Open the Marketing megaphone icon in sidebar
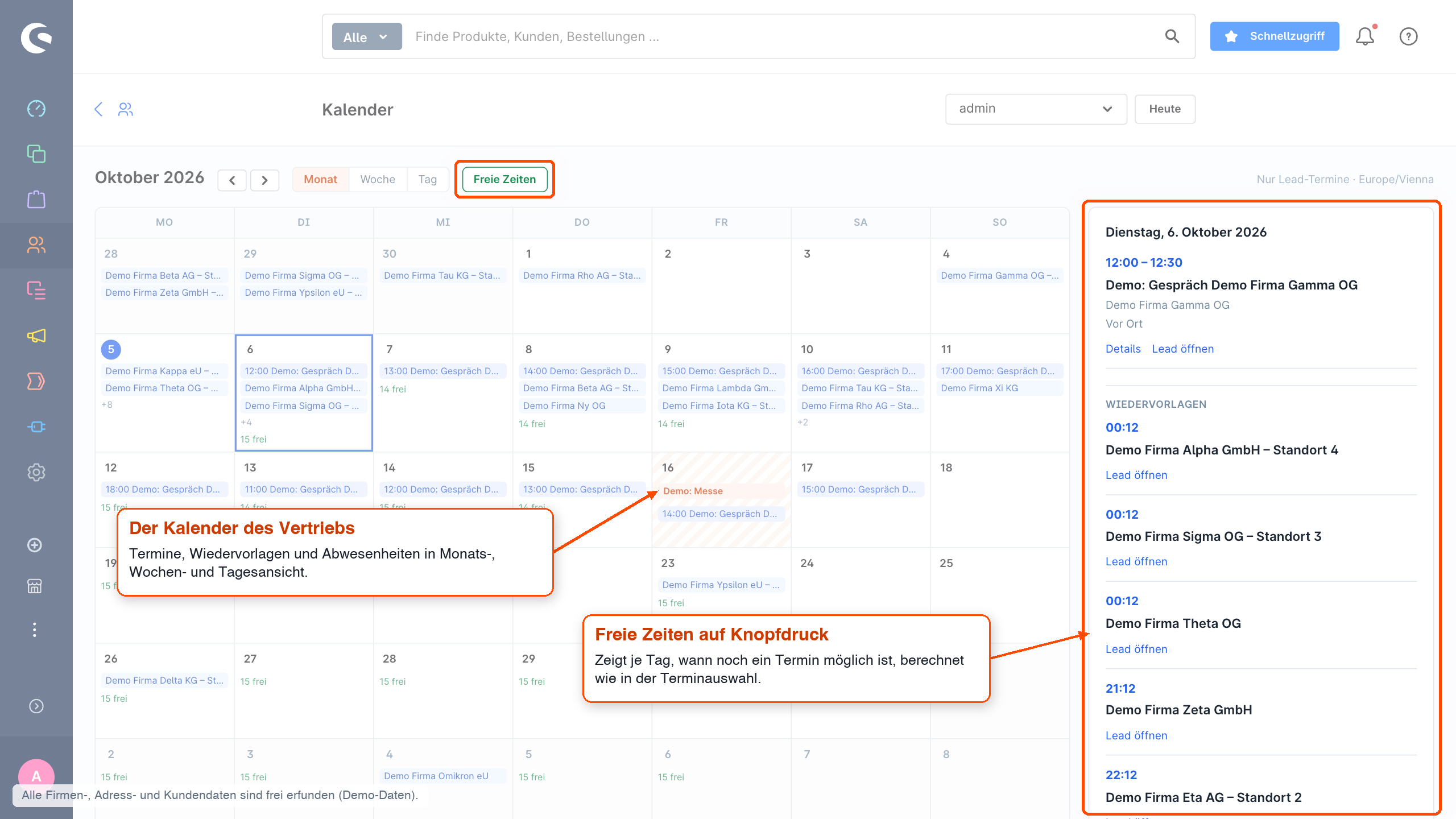Screen dimensions: 1456x819 point(36,336)
